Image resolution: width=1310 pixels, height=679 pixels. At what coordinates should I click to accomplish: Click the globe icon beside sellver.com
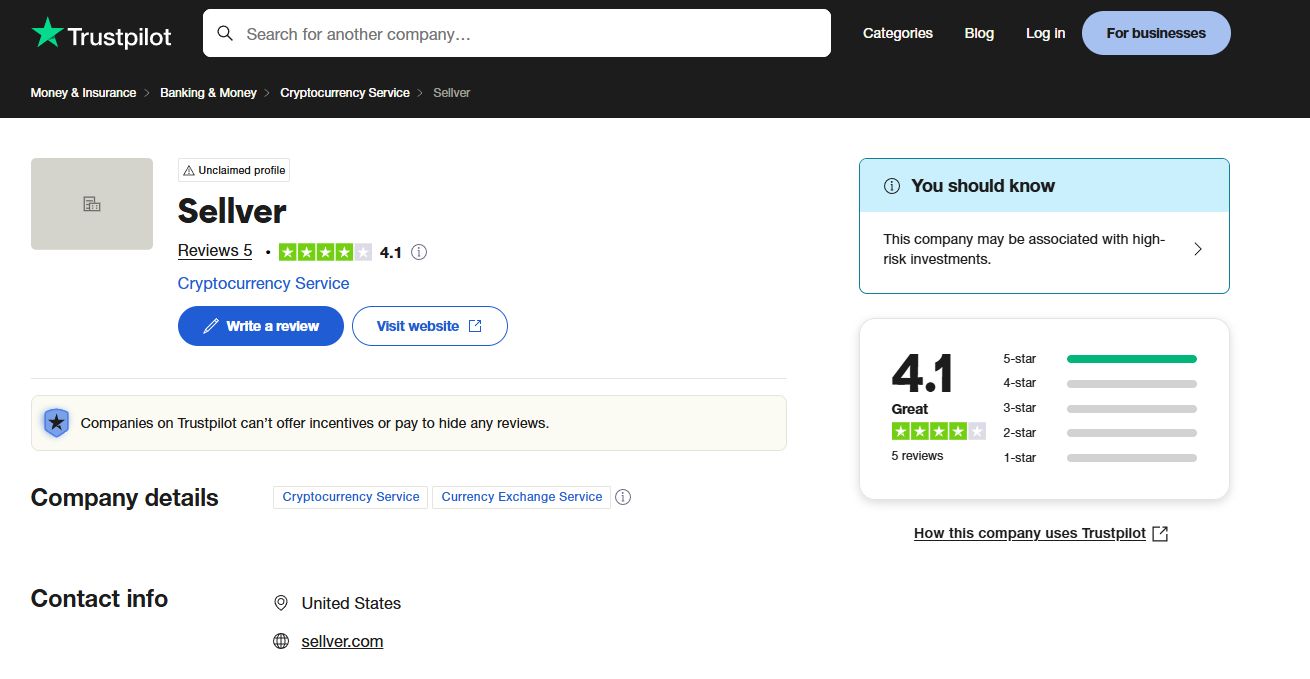pyautogui.click(x=281, y=641)
